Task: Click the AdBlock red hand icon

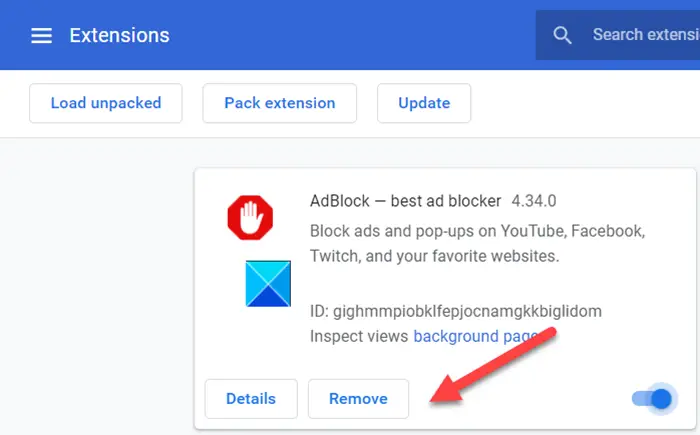Action: click(x=250, y=218)
